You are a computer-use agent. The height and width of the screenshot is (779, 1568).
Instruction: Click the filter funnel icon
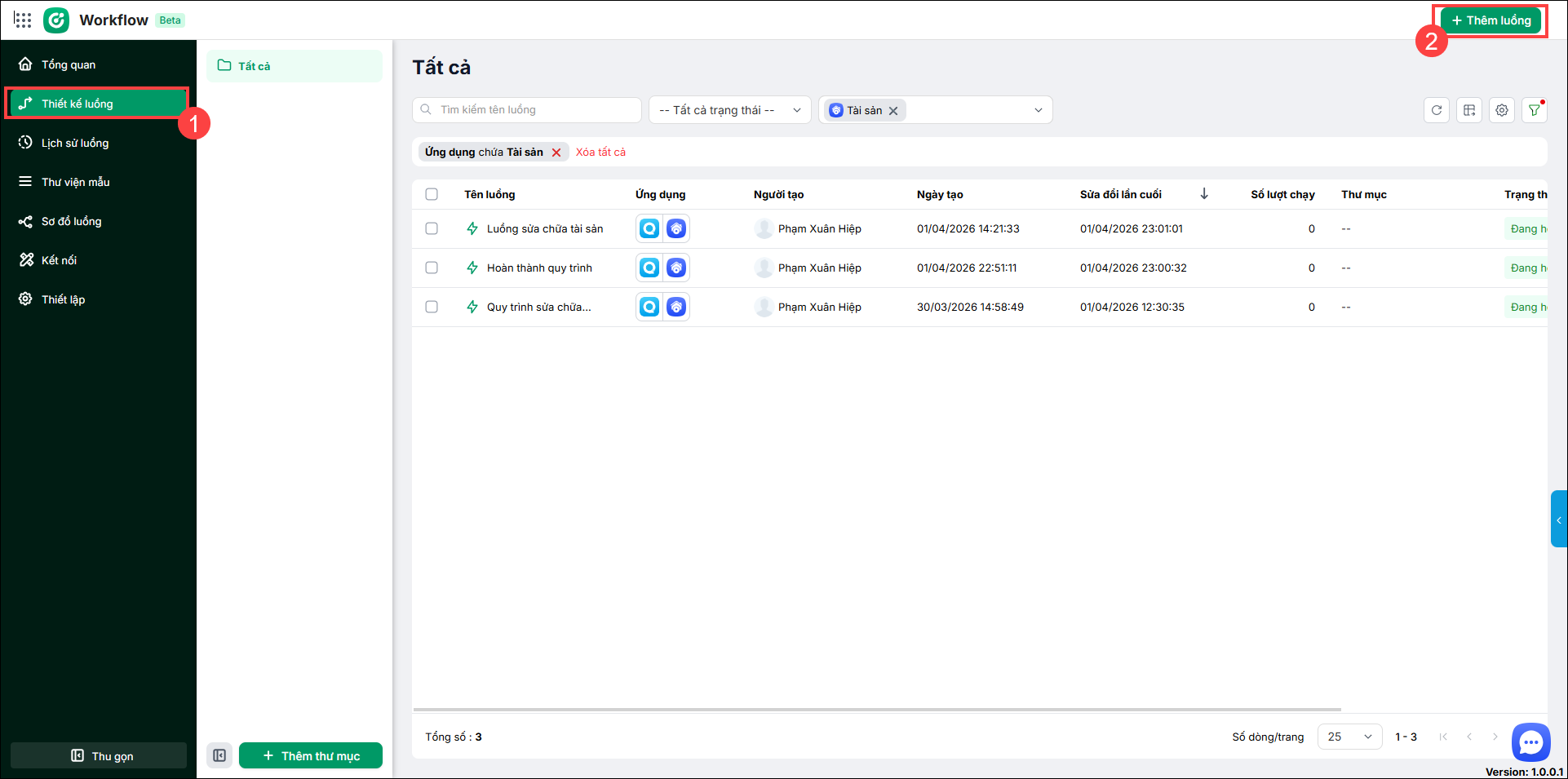[1534, 110]
